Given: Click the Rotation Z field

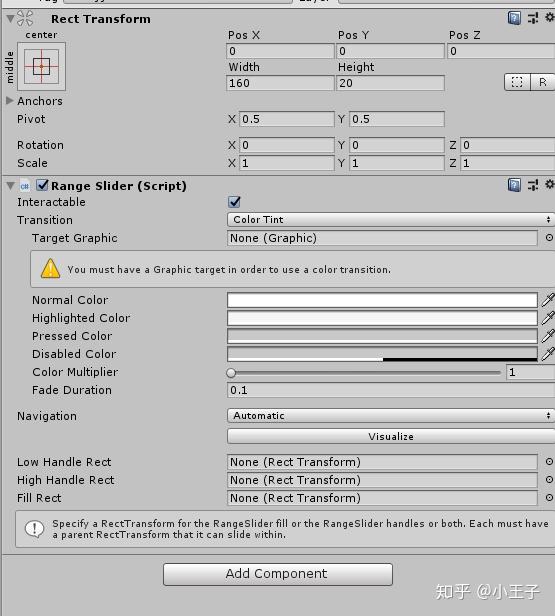Looking at the screenshot, I should tap(507, 145).
